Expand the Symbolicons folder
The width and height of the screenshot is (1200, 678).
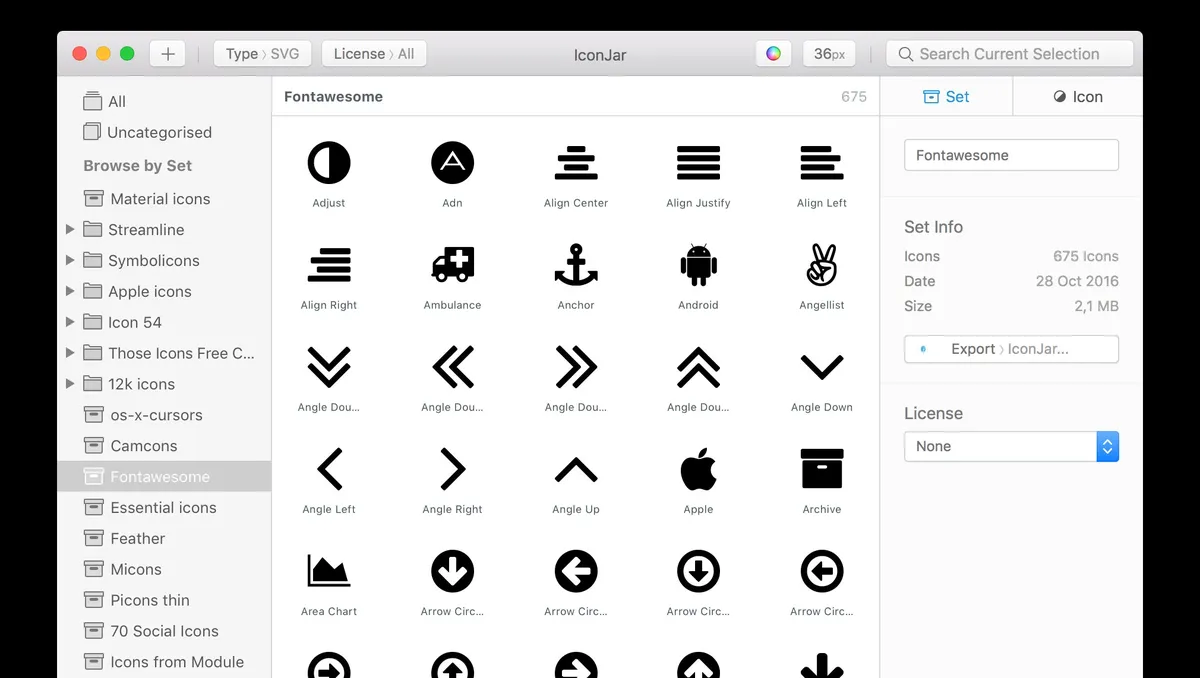(70, 261)
